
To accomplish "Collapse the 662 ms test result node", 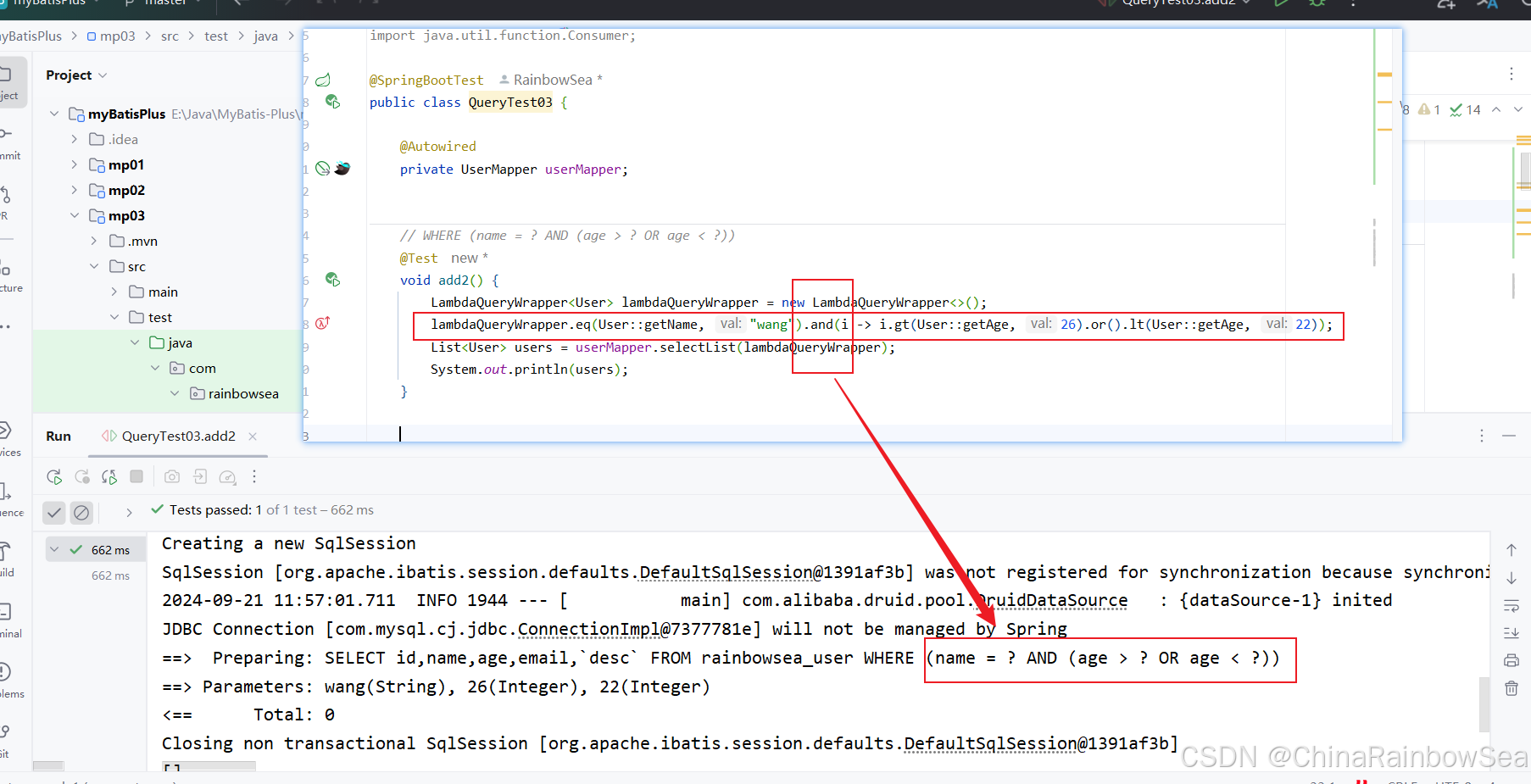I will [x=54, y=549].
